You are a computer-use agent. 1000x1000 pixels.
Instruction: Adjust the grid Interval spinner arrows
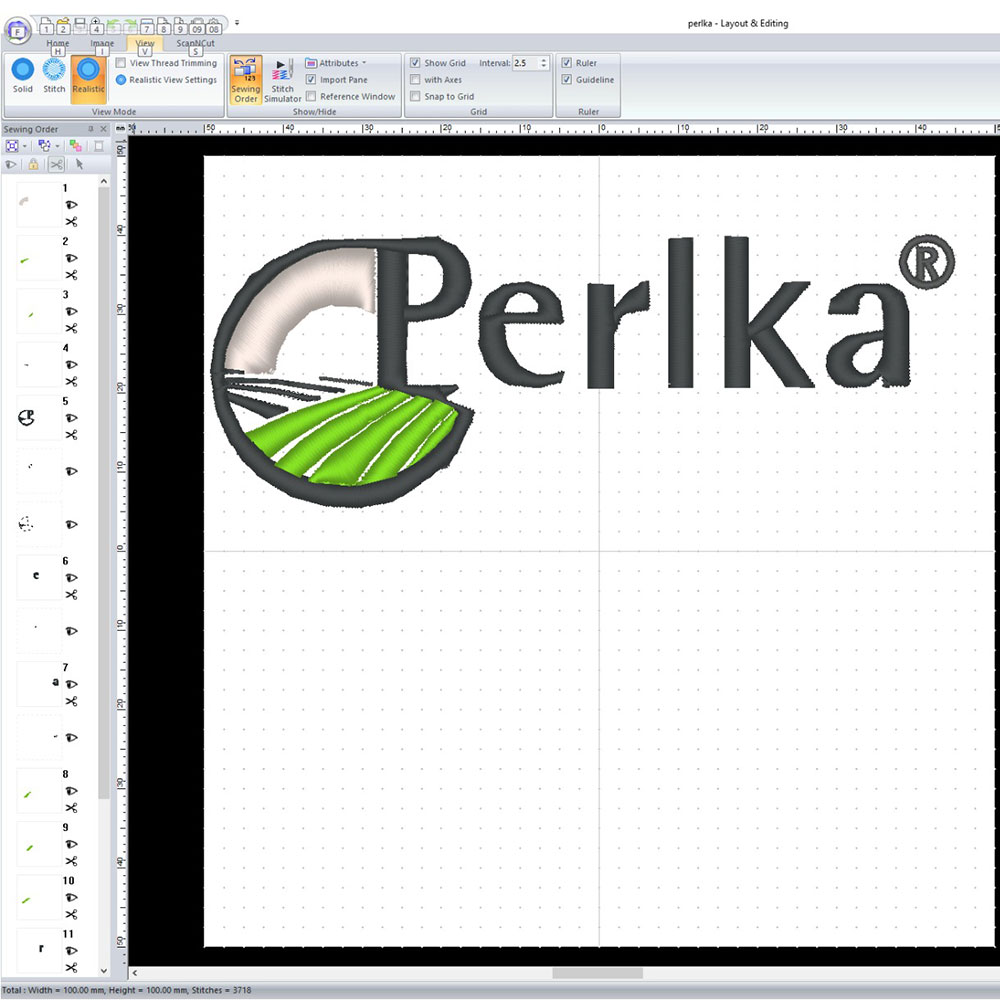(x=544, y=63)
